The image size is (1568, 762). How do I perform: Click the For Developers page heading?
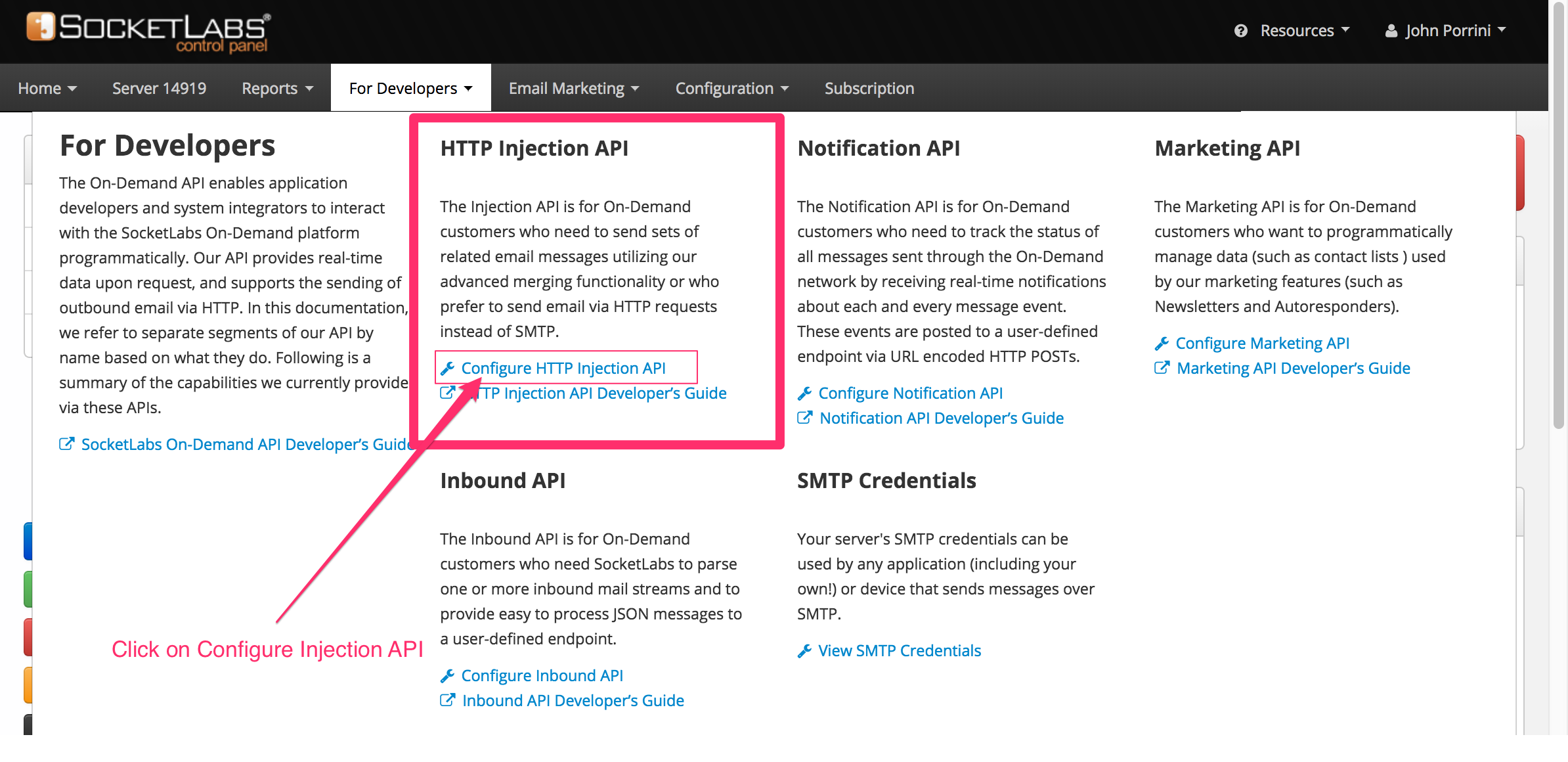click(167, 146)
